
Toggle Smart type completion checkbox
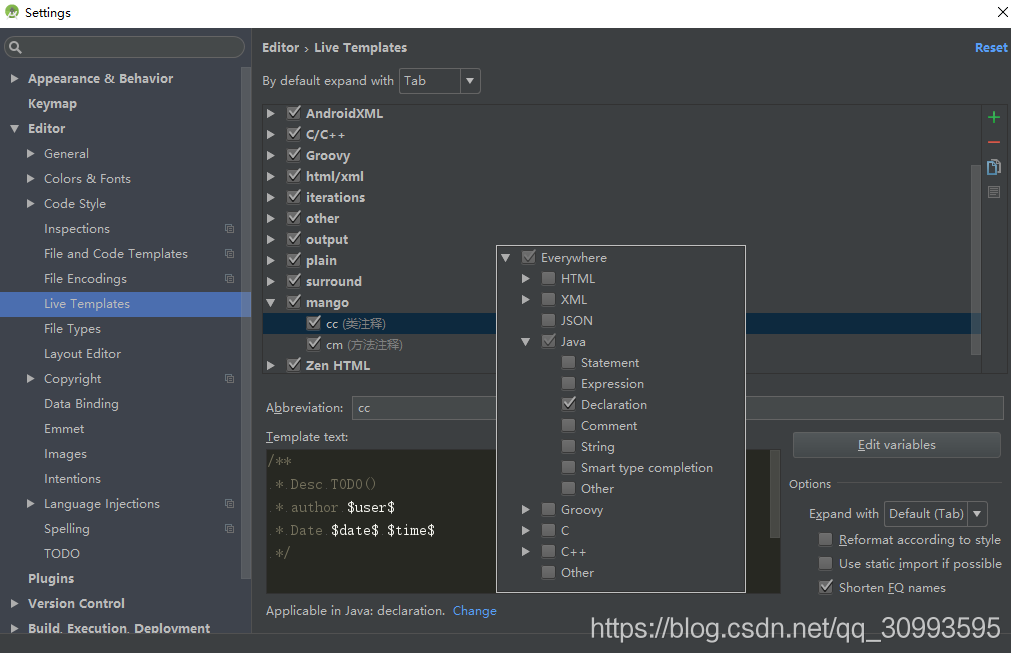tap(568, 467)
